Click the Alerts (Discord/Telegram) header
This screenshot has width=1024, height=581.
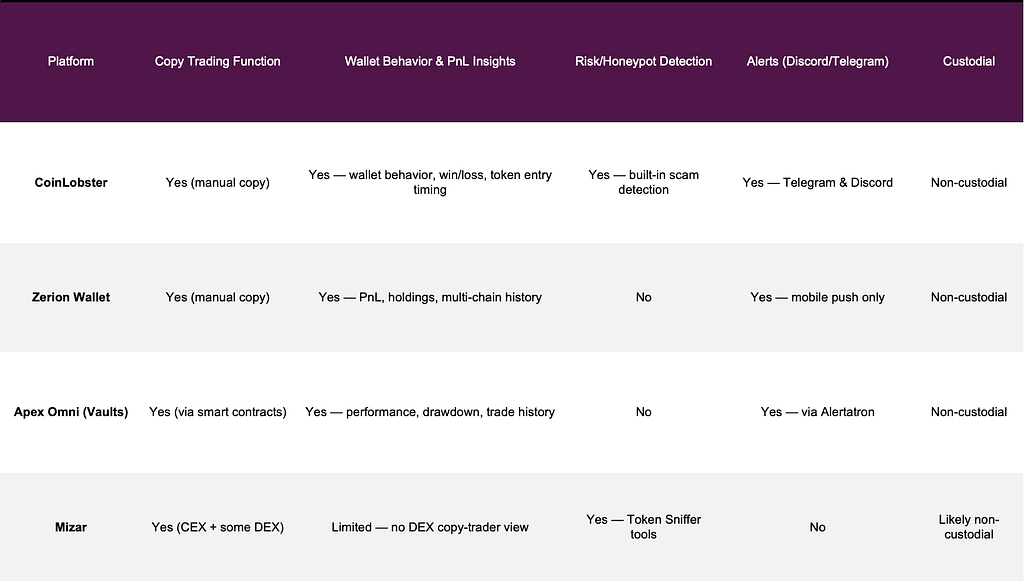[818, 61]
